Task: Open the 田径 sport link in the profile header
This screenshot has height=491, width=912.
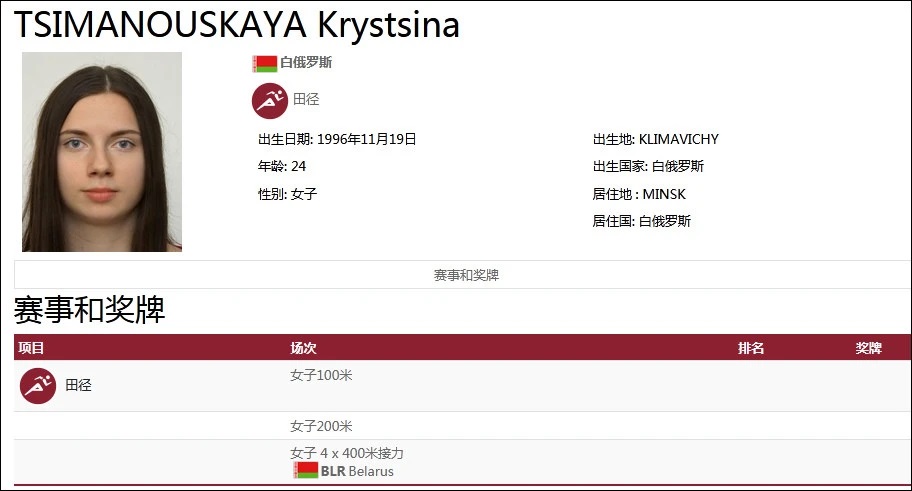Action: pos(306,100)
